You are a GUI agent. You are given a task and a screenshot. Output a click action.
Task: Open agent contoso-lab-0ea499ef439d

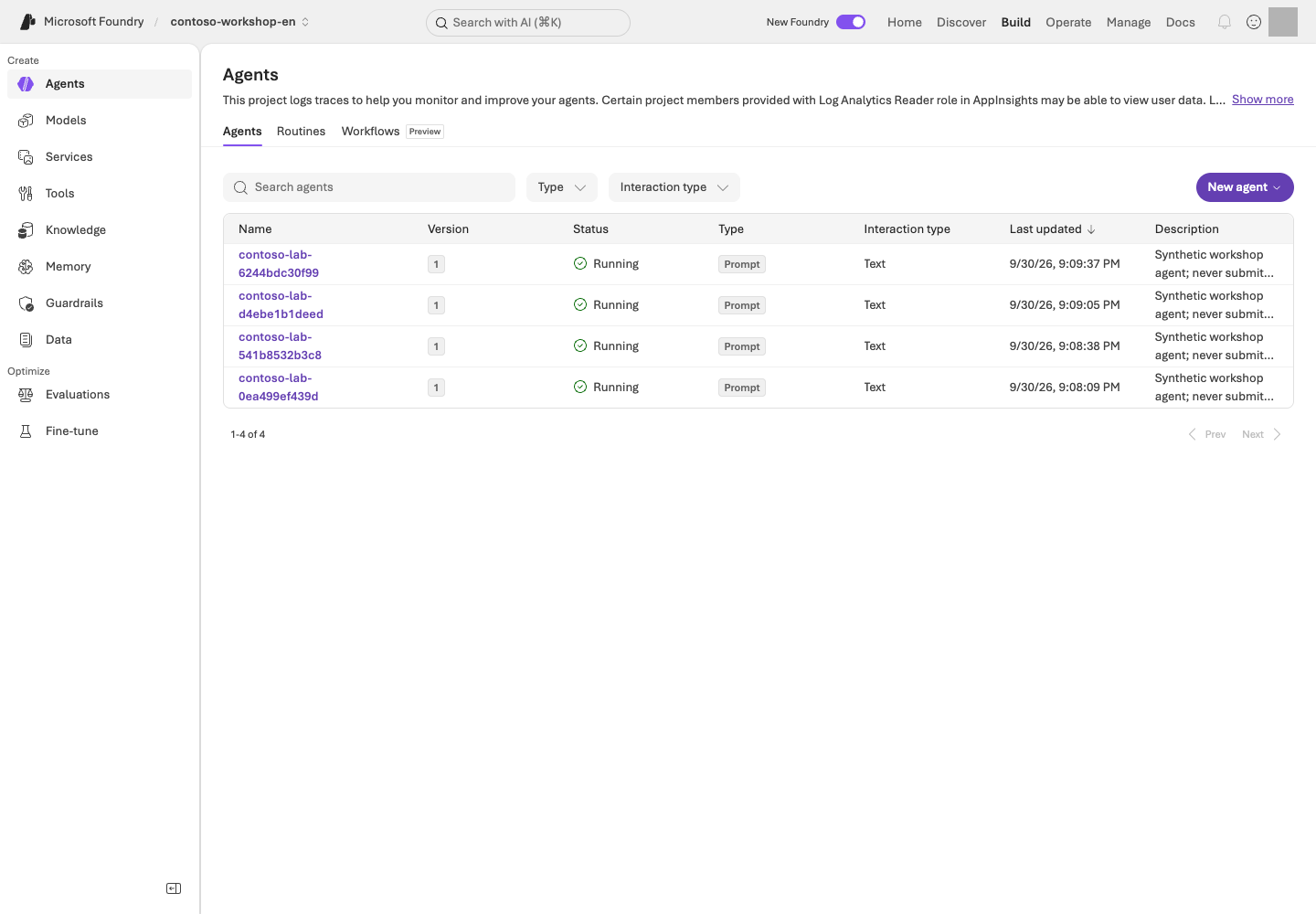[279, 388]
